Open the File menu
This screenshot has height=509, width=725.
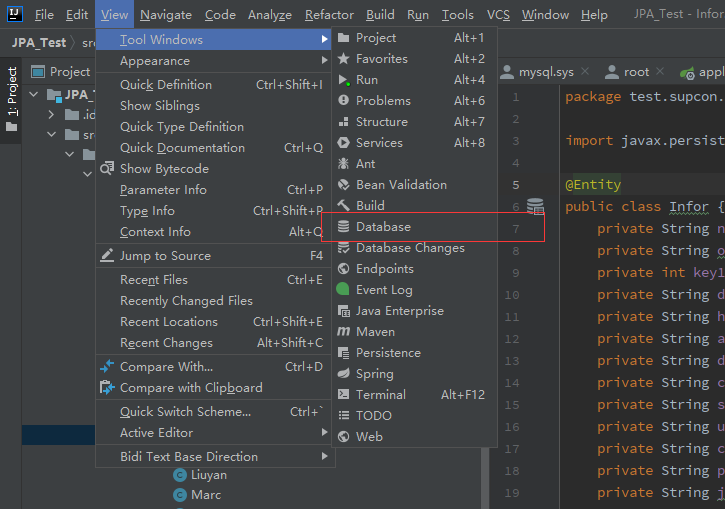[x=44, y=15]
